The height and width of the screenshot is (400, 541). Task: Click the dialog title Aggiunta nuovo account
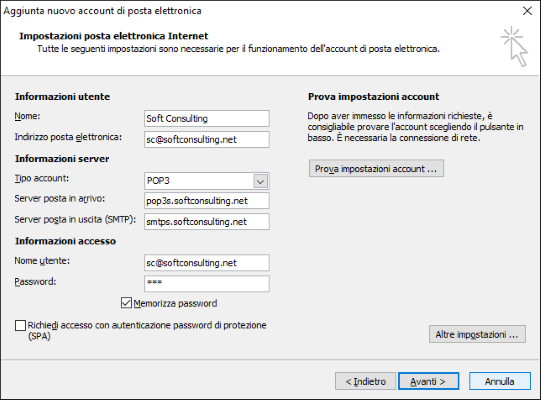[102, 11]
